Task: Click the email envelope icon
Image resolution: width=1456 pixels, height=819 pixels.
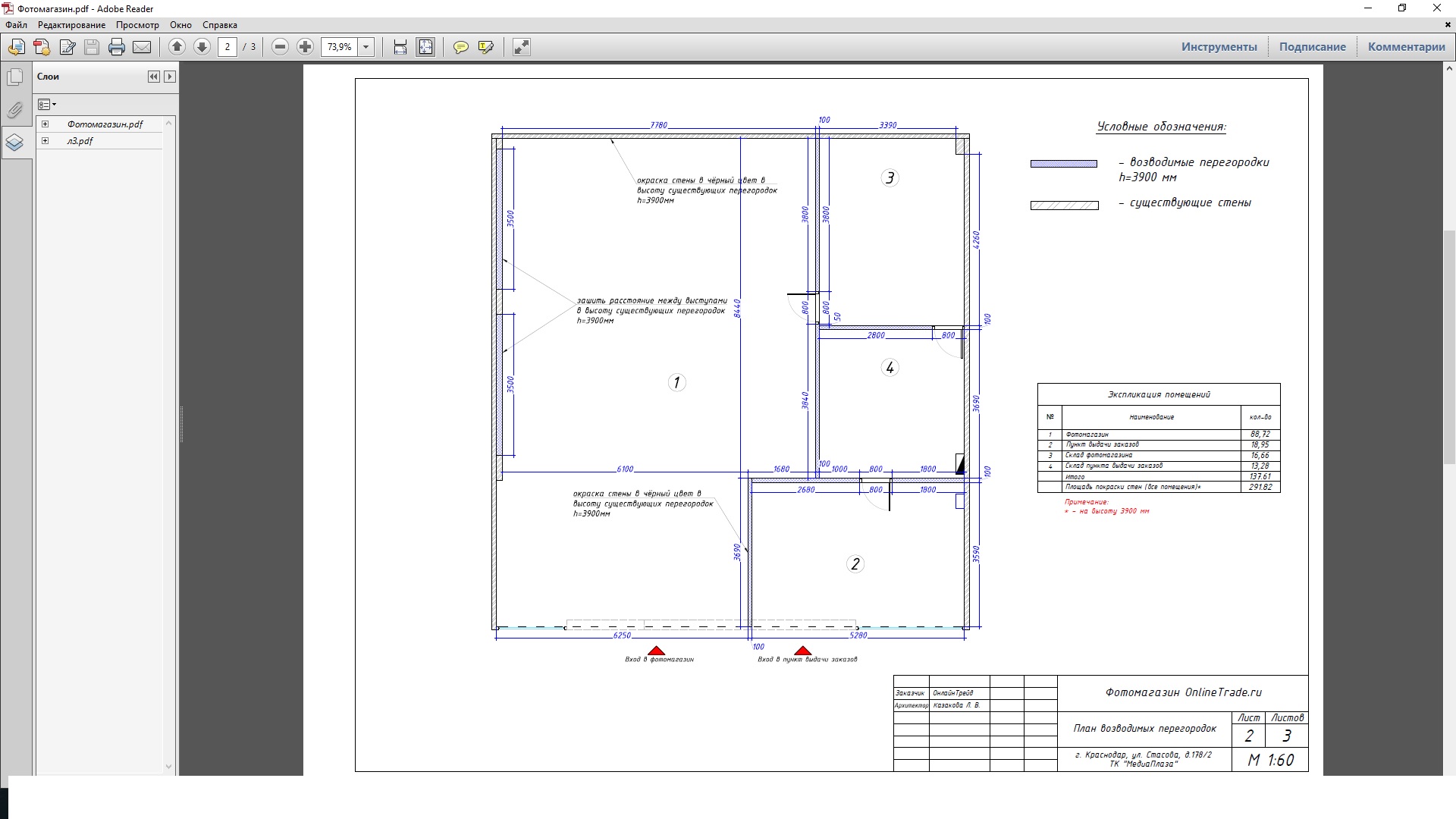Action: point(142,47)
